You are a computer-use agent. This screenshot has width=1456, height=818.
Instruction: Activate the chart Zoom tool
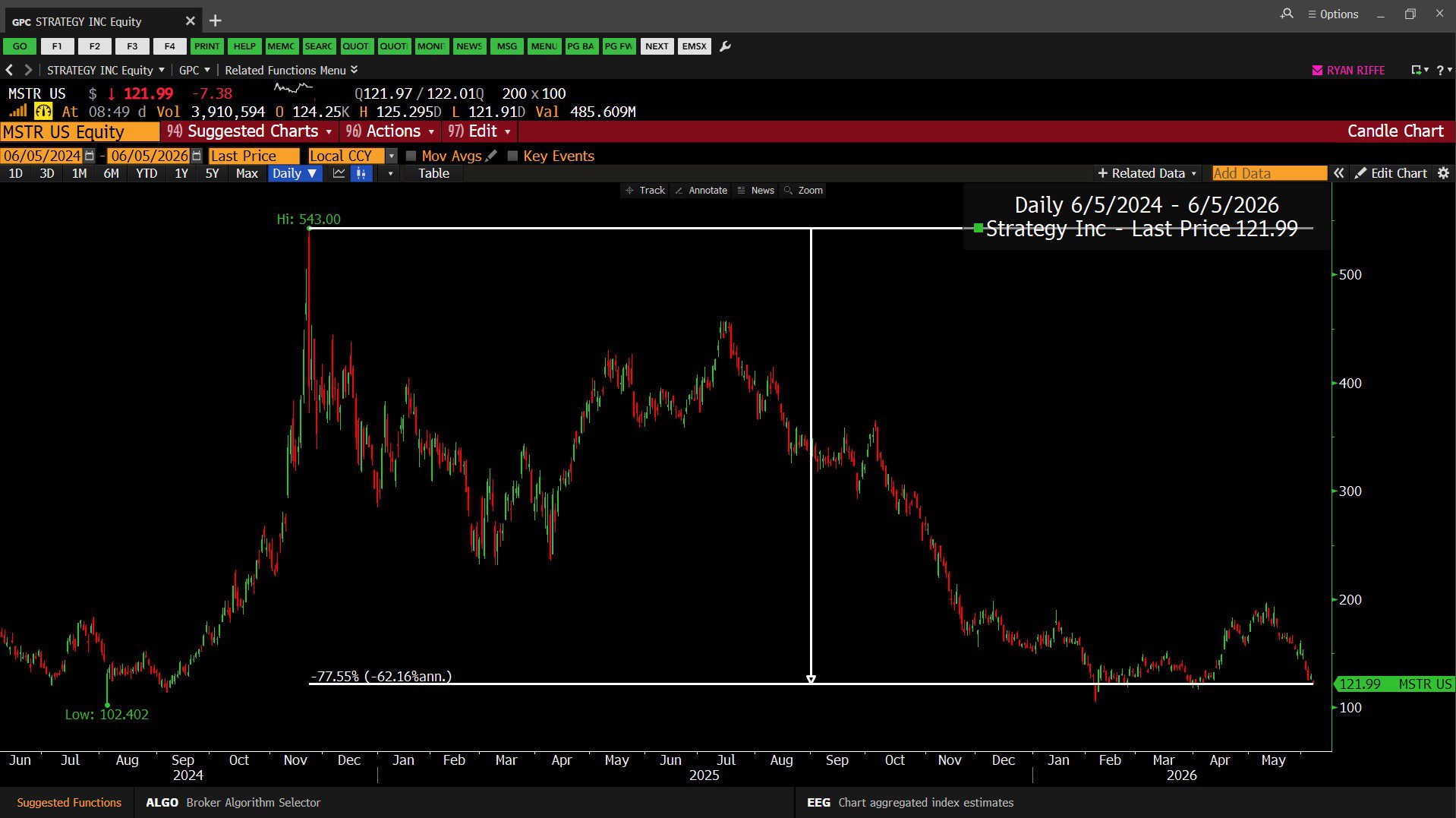tap(804, 191)
